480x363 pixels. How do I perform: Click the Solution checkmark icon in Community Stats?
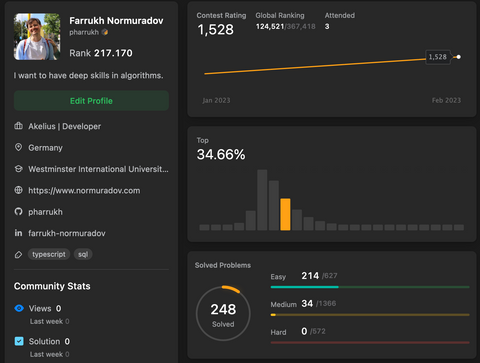click(x=19, y=341)
